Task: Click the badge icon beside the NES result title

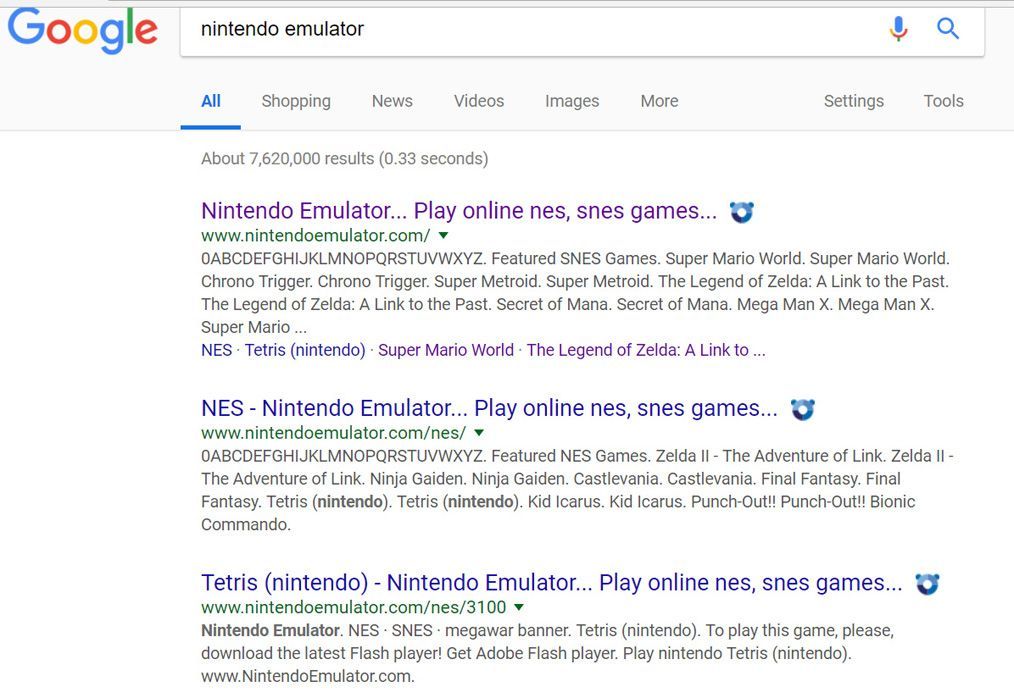Action: click(803, 409)
